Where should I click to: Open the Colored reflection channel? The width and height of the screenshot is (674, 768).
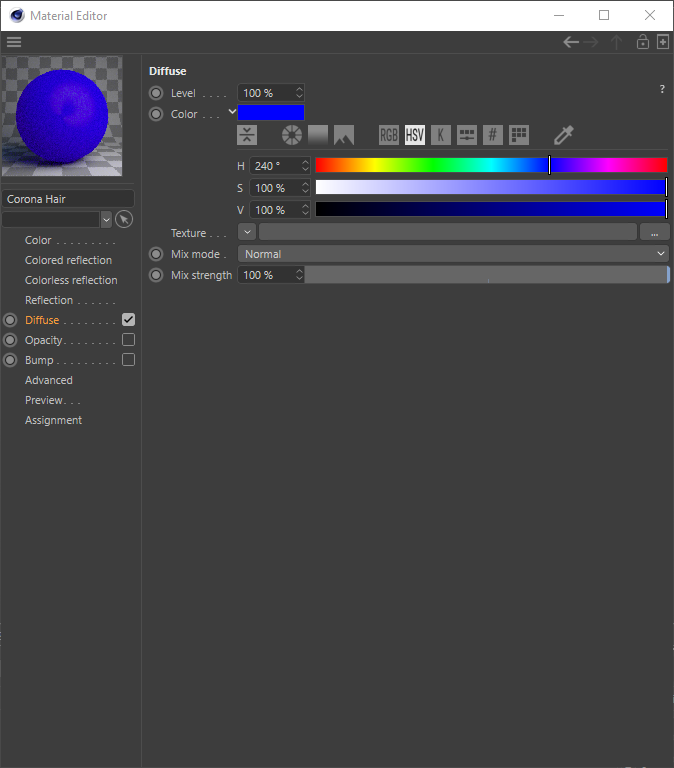point(69,260)
